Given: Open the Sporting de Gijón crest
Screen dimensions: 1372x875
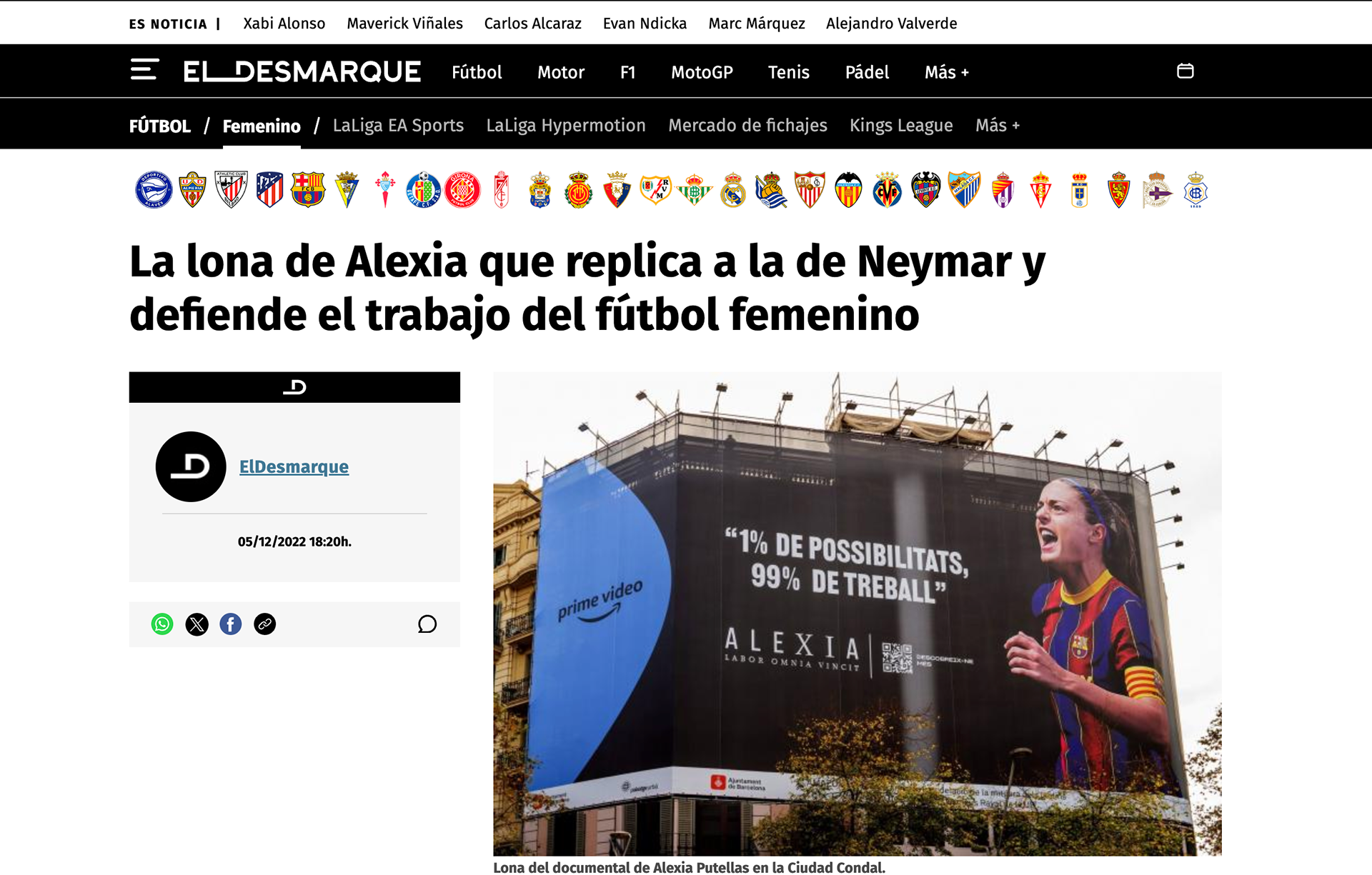Looking at the screenshot, I should (x=1041, y=190).
